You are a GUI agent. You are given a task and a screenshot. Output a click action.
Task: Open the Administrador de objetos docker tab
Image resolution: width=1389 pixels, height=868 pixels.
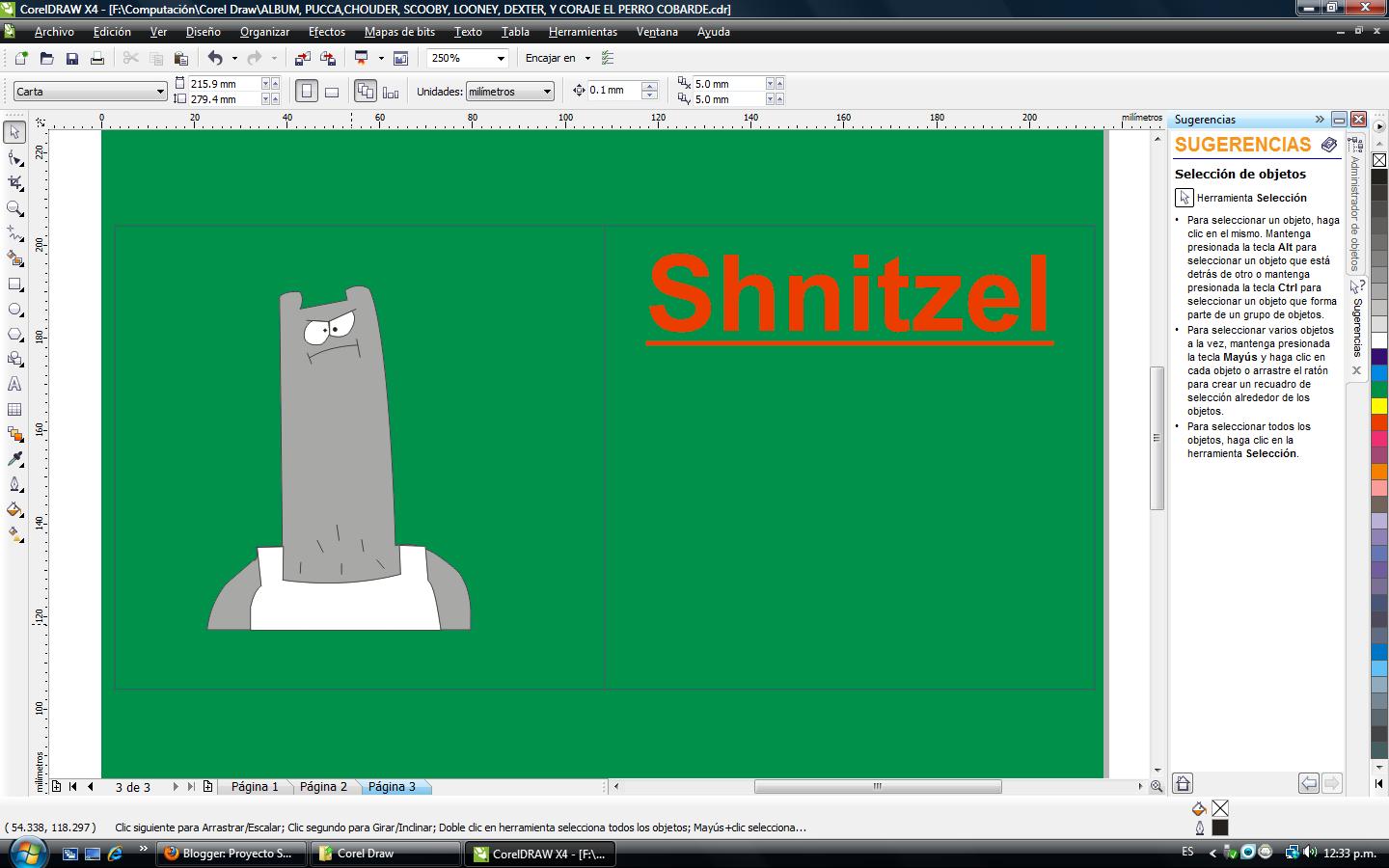(1355, 204)
